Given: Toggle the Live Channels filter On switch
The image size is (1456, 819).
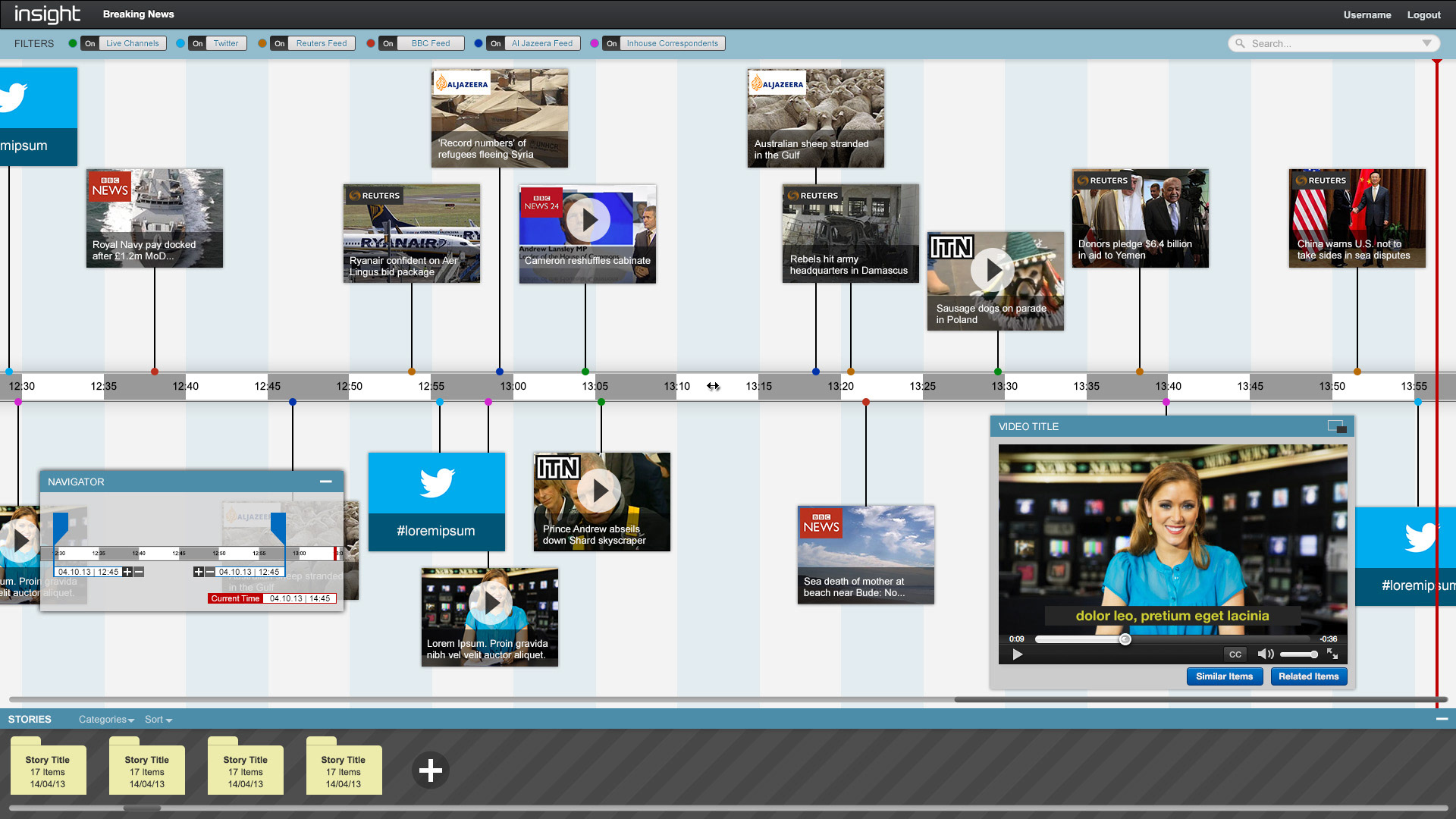Looking at the screenshot, I should (89, 43).
